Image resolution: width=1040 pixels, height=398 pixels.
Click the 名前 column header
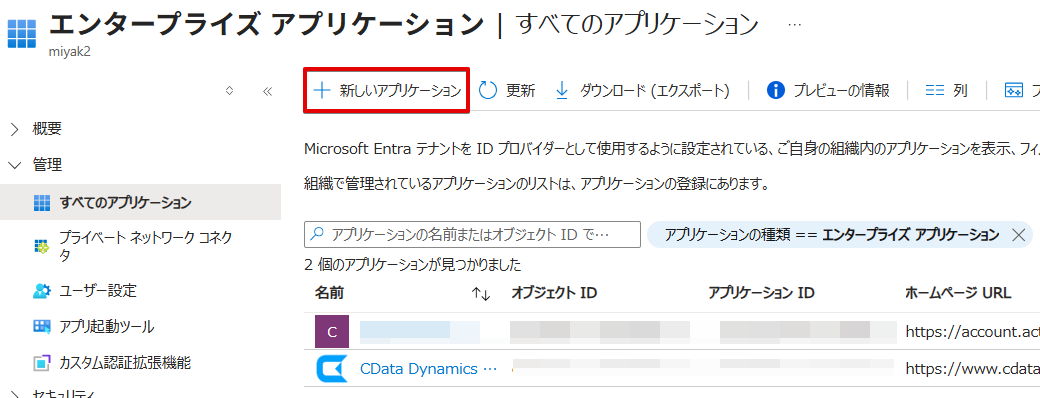(329, 293)
